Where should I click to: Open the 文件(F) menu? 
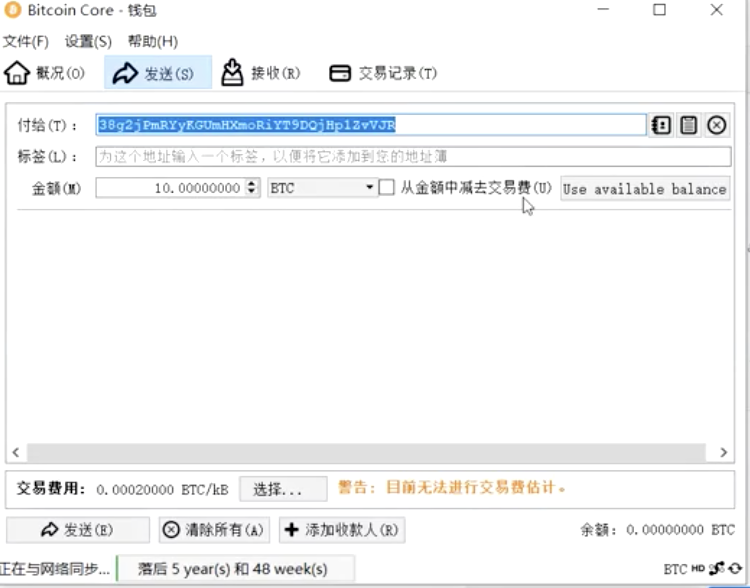tap(26, 42)
